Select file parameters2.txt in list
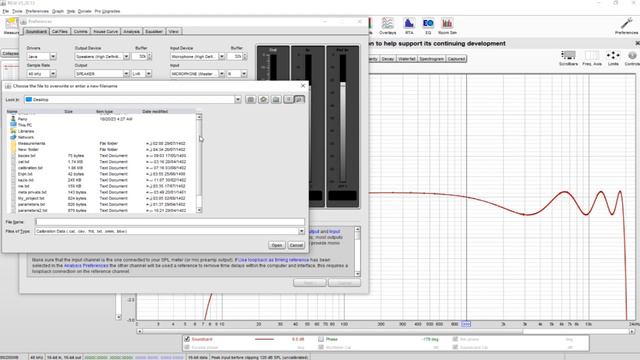This screenshot has height=360, width=640. (x=32, y=211)
